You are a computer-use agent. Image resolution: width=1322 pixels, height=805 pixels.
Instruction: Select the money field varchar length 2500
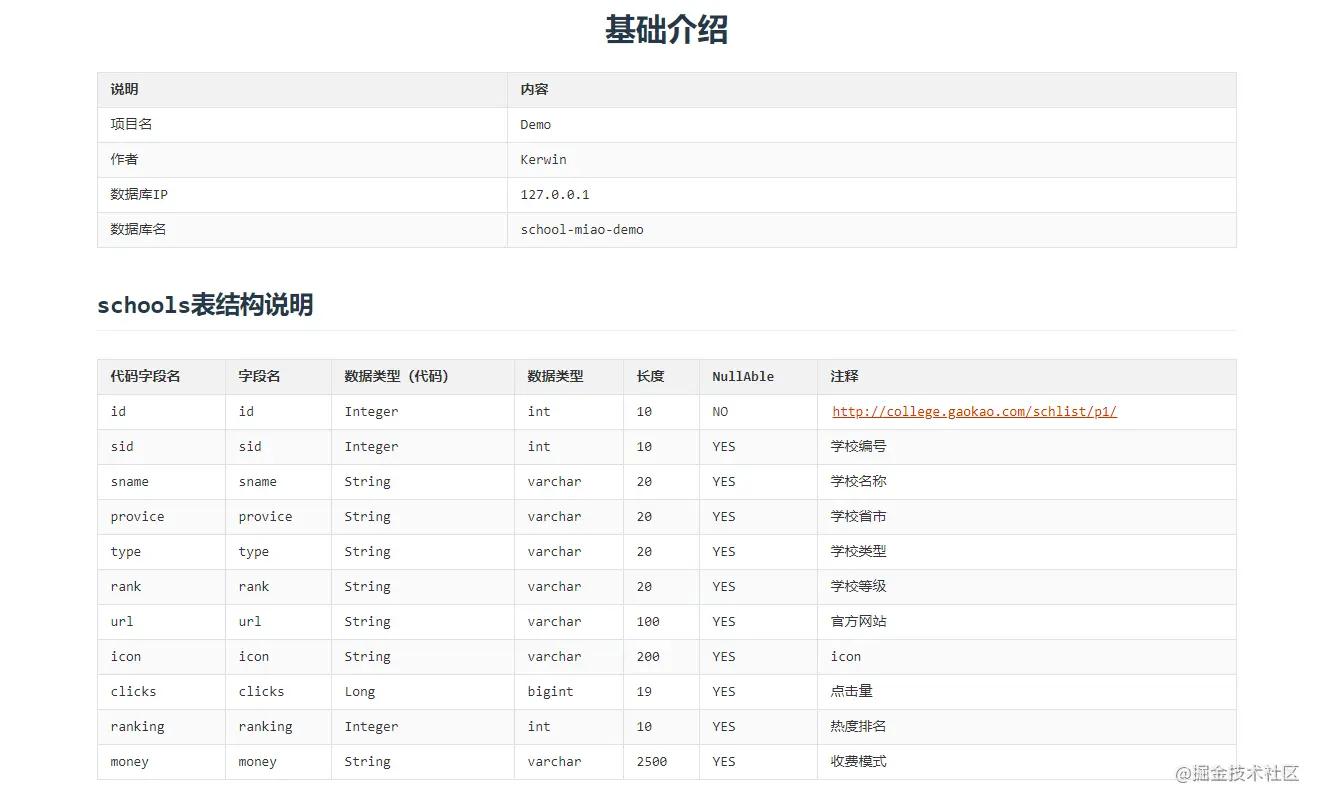coord(652,761)
